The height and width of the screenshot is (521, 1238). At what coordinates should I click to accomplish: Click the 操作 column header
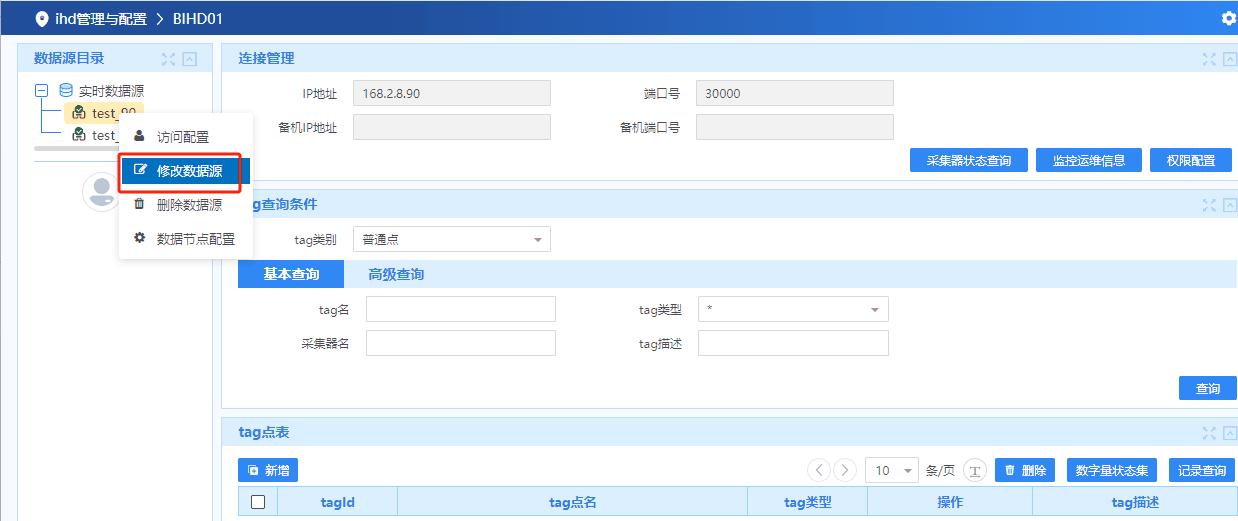950,503
